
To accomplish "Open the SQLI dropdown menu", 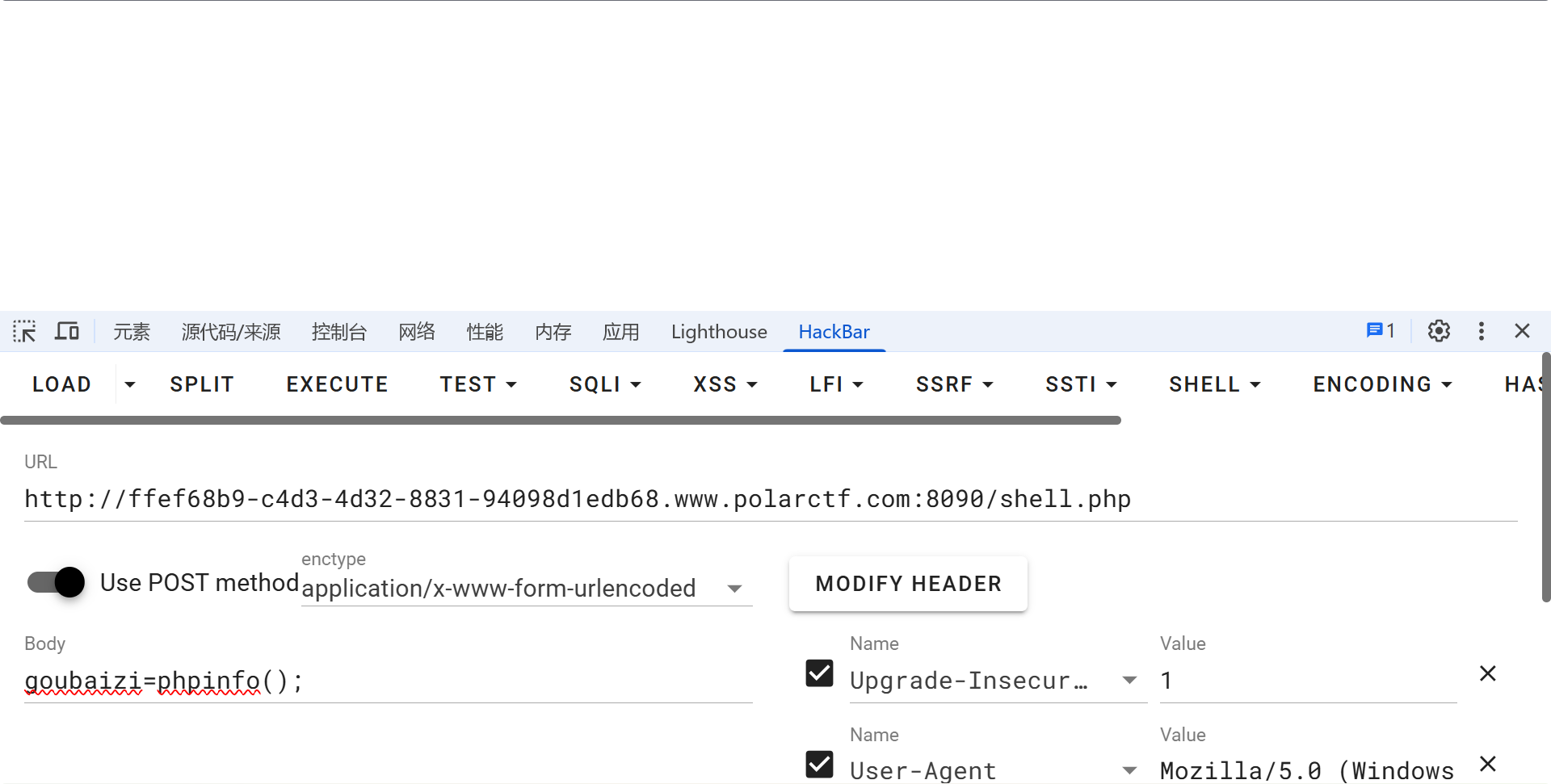I will (605, 384).
